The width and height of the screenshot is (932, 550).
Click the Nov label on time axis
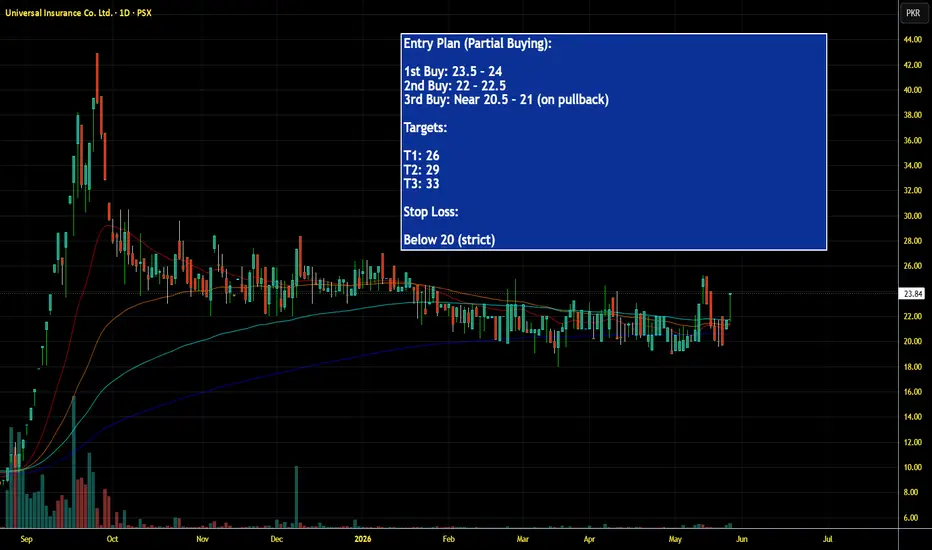(202, 539)
